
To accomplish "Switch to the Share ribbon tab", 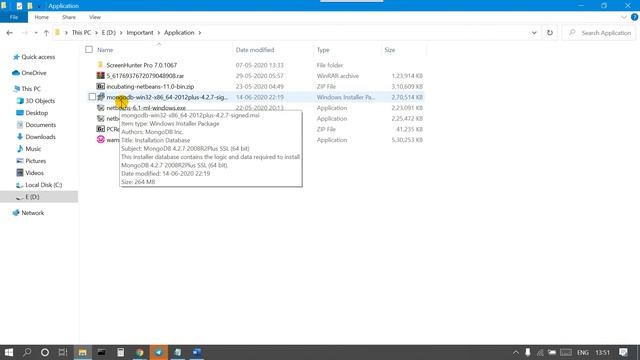I will coord(69,17).
